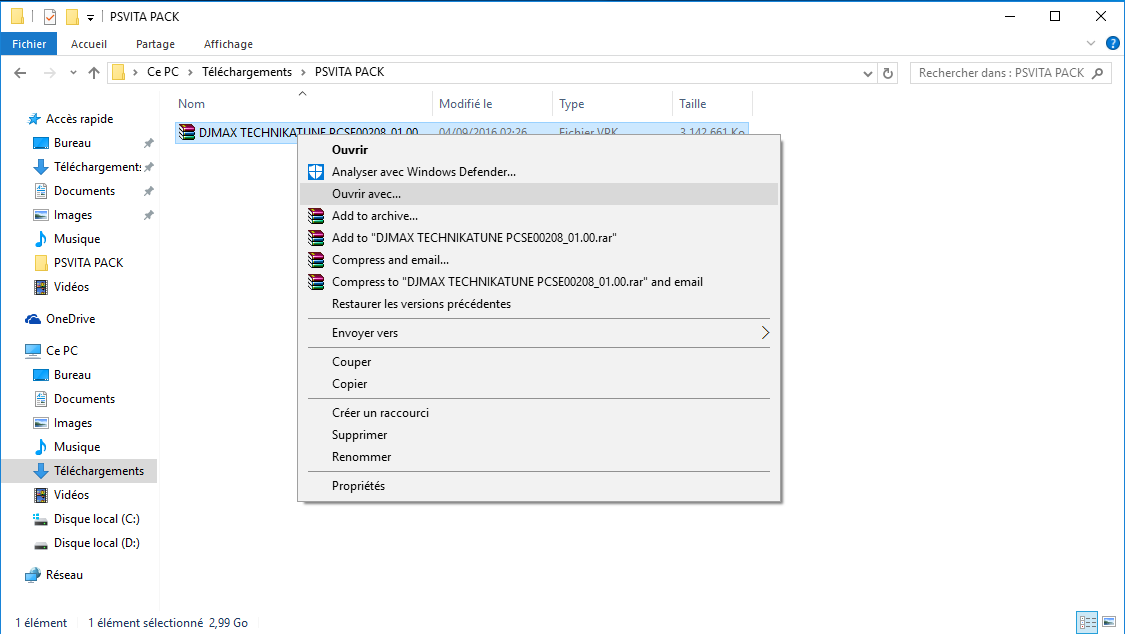This screenshot has width=1125, height=634.
Task: Expand the address bar history dropdown
Action: pos(867,73)
